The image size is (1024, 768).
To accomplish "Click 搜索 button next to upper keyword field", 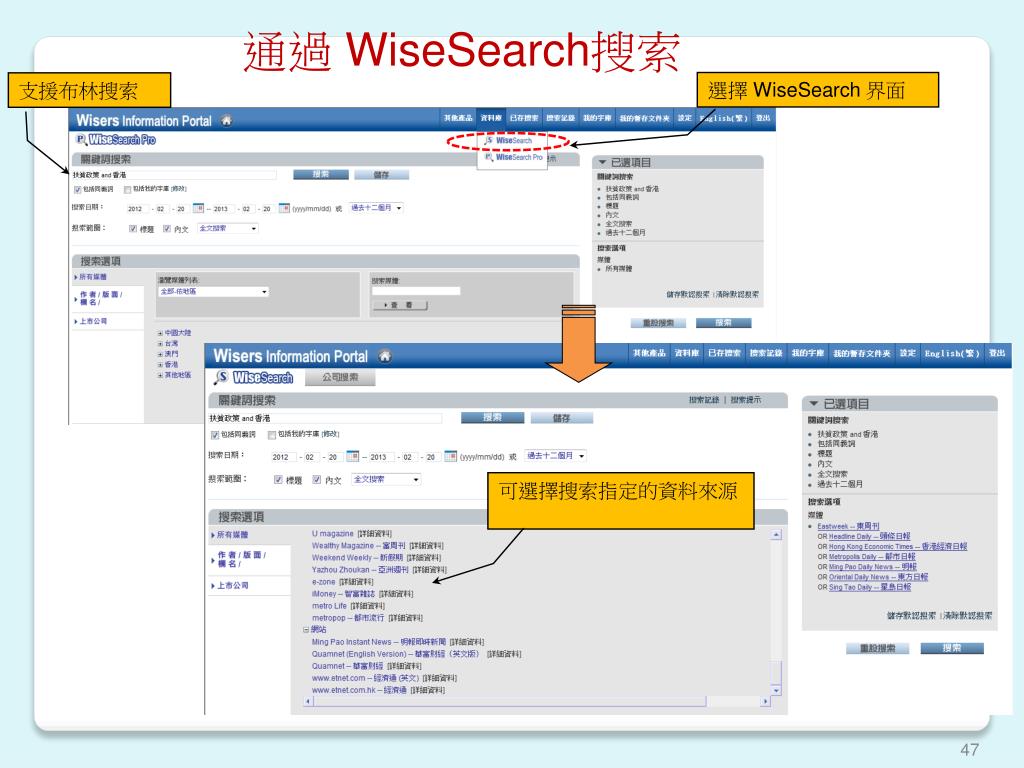I will tap(321, 174).
